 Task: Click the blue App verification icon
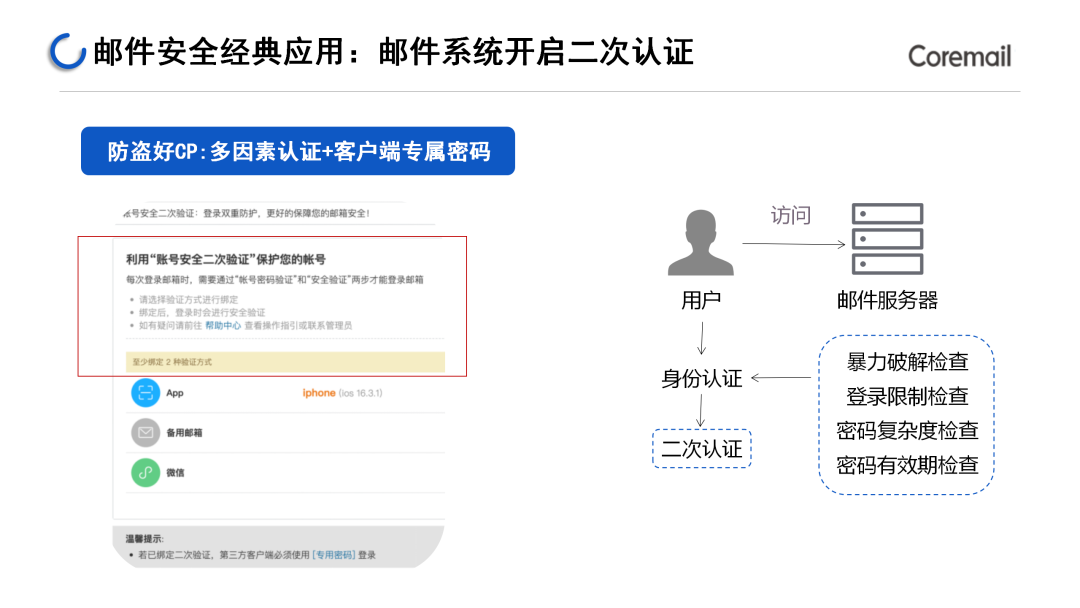pos(146,393)
